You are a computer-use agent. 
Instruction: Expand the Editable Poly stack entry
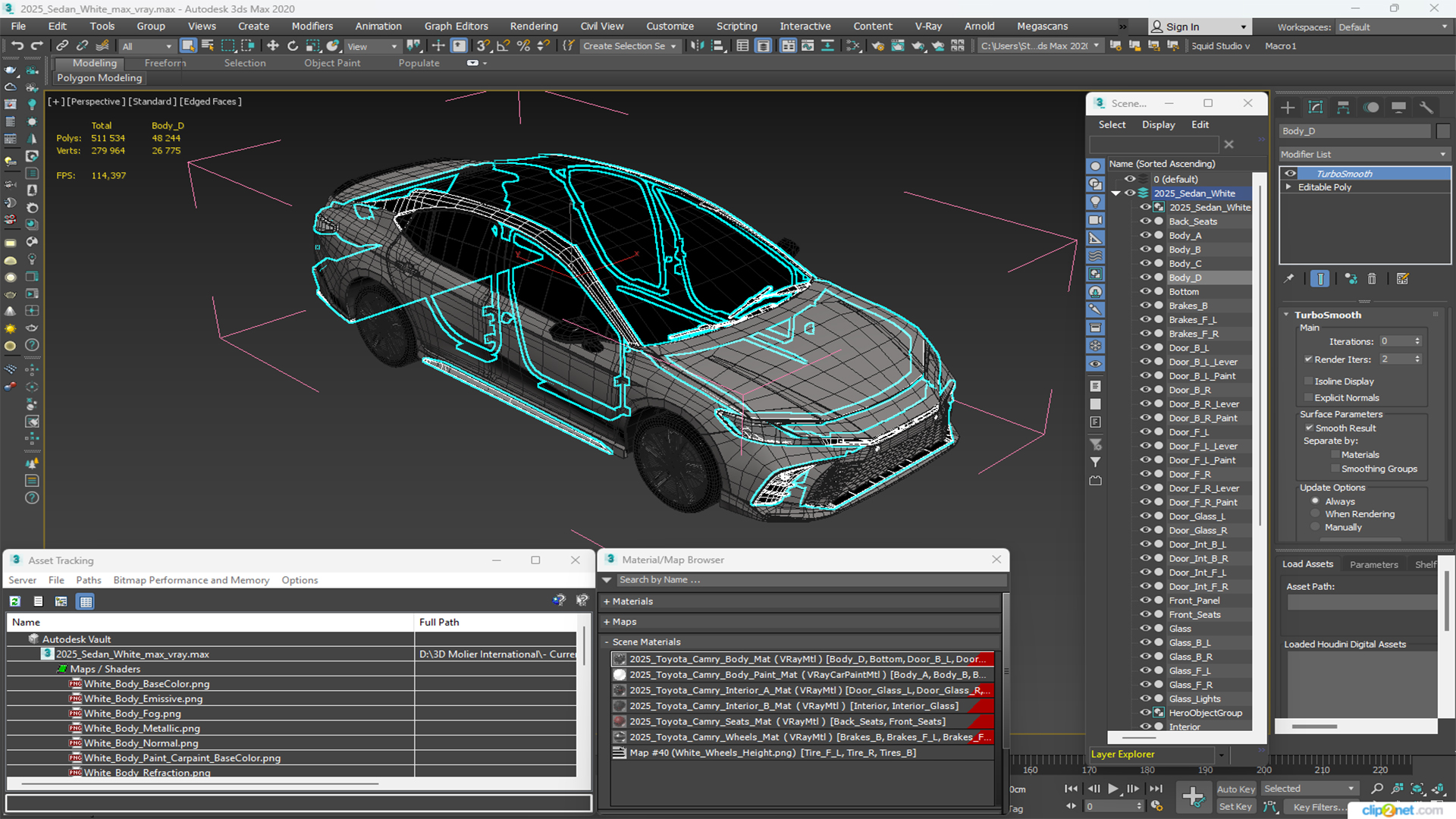click(x=1288, y=187)
